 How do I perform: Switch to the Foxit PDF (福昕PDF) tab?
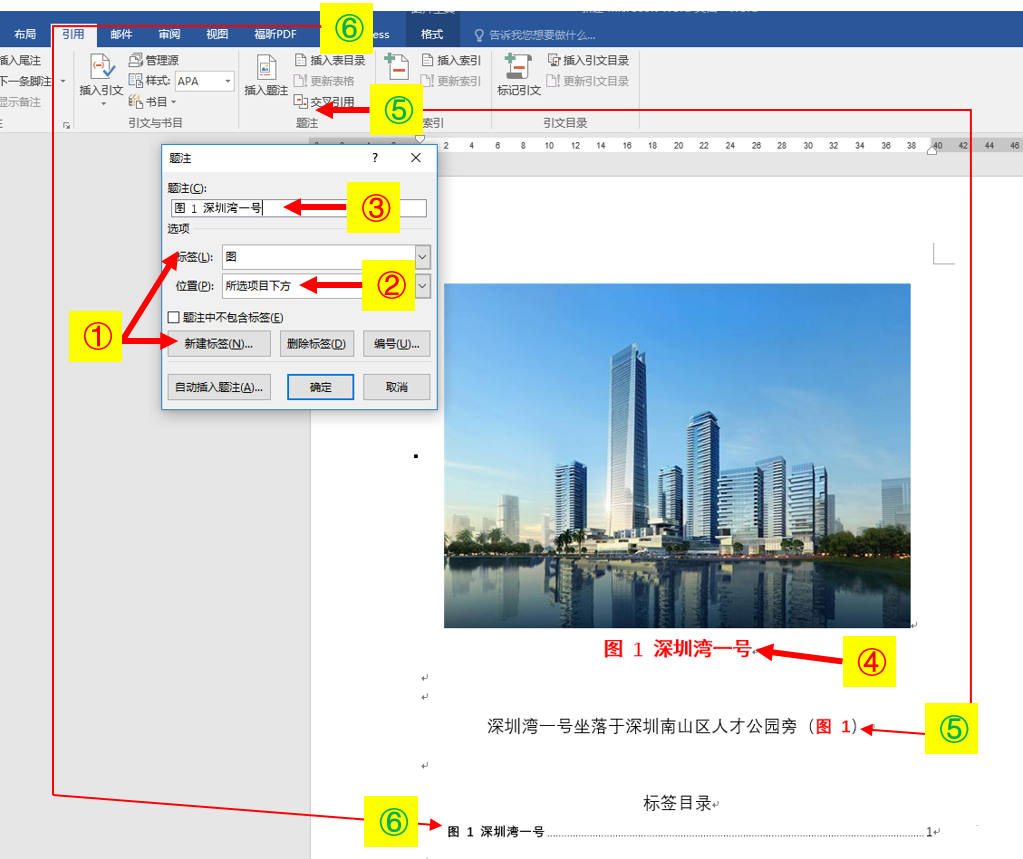[x=275, y=34]
